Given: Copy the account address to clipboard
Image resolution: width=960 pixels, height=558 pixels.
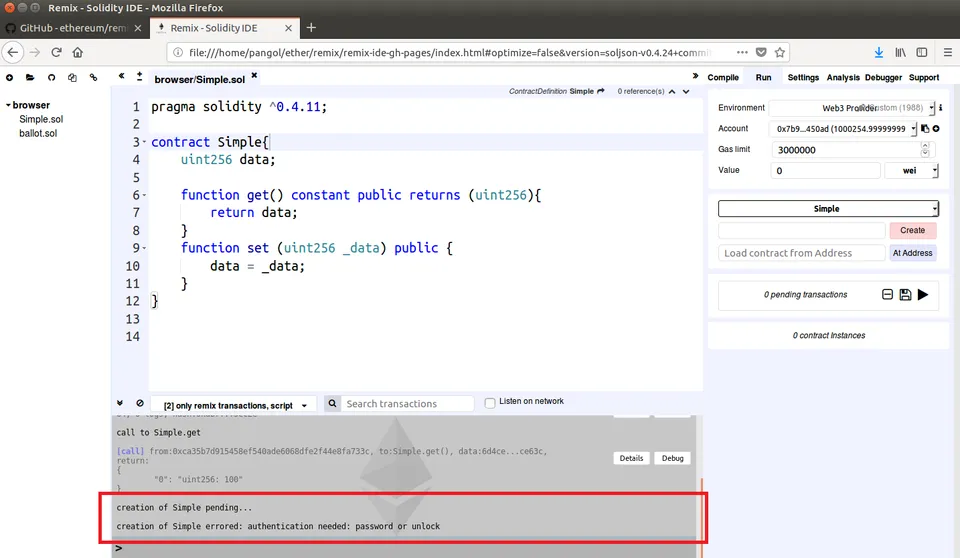Looking at the screenshot, I should pyautogui.click(x=925, y=129).
